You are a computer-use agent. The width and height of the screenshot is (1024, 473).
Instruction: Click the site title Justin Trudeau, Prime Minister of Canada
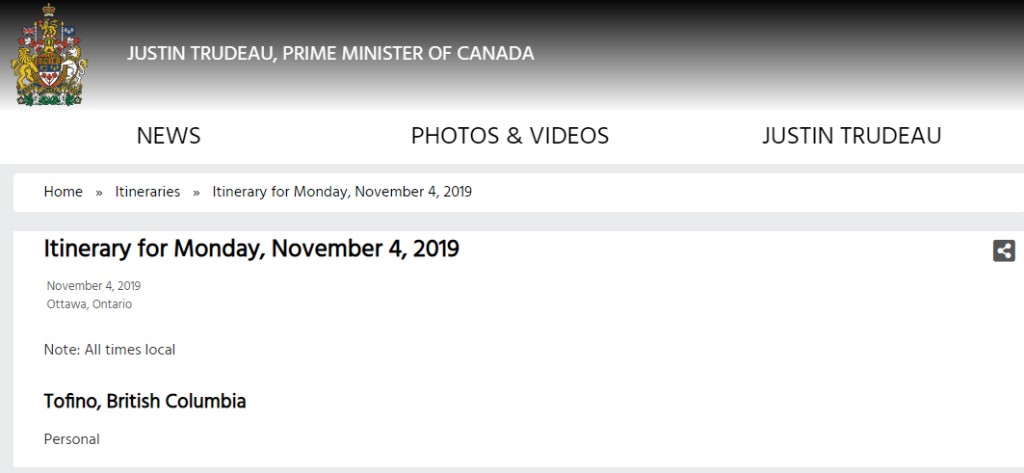pos(330,54)
